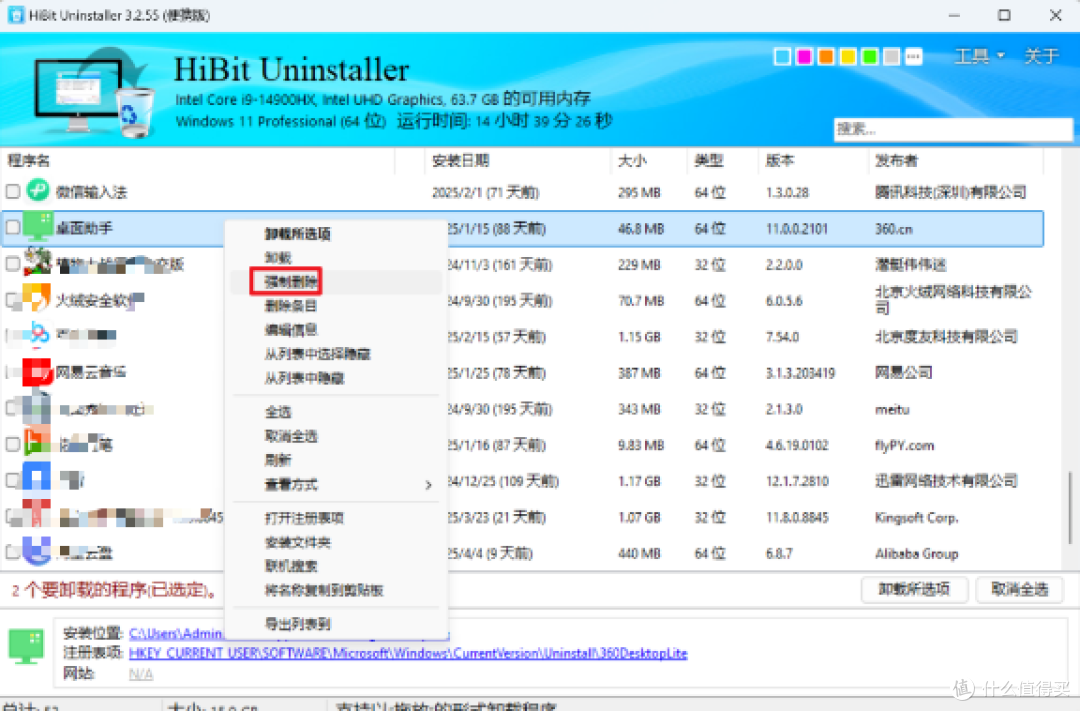Viewport: 1080px width, 711px height.
Task: Tick the checkbox for 桌面助手
Action: tap(12, 227)
